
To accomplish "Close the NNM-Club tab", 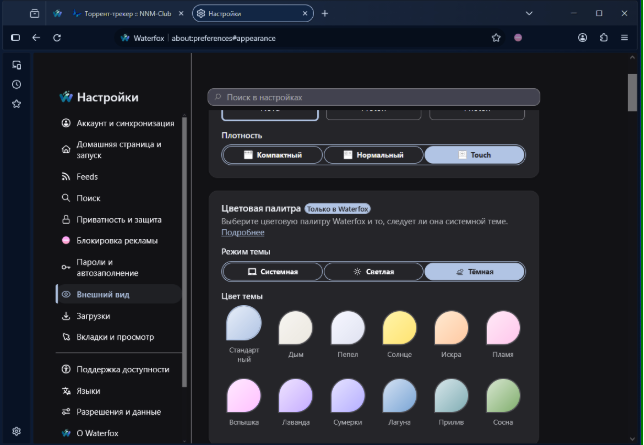I will point(181,14).
